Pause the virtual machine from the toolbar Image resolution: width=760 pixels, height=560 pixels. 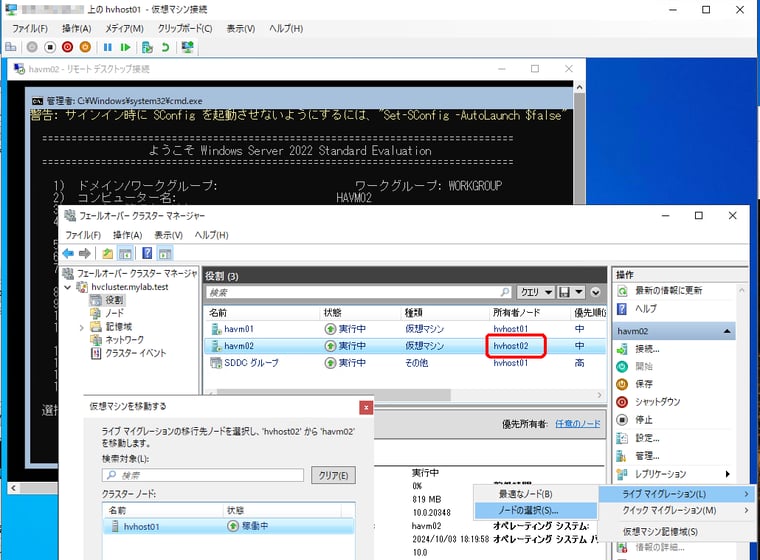click(108, 47)
